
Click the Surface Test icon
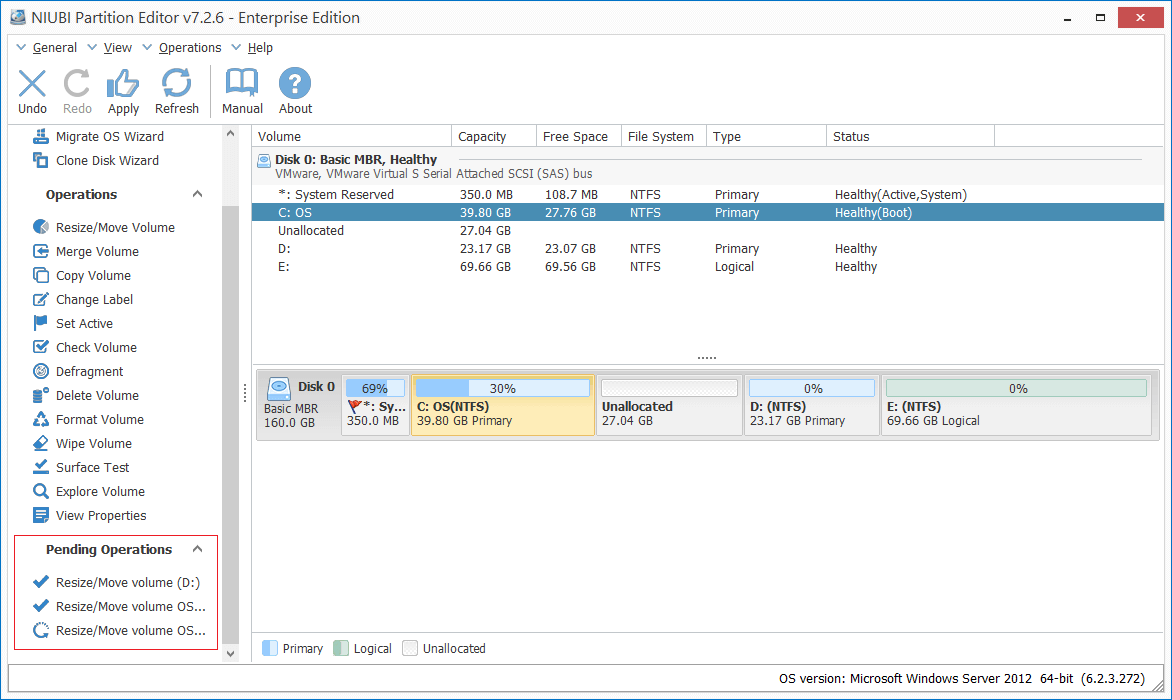(41, 467)
